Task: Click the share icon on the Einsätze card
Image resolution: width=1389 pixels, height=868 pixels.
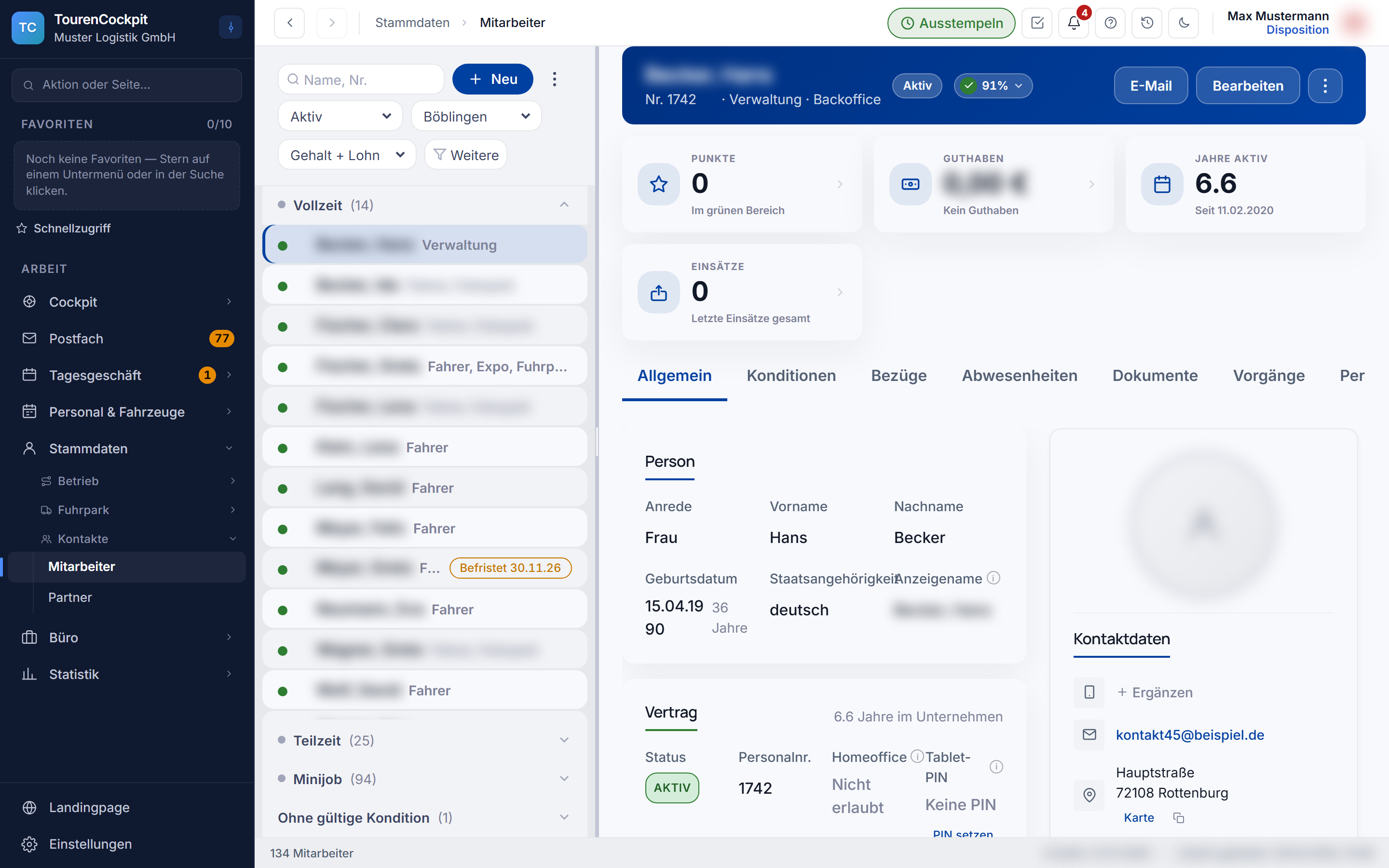Action: [659, 293]
